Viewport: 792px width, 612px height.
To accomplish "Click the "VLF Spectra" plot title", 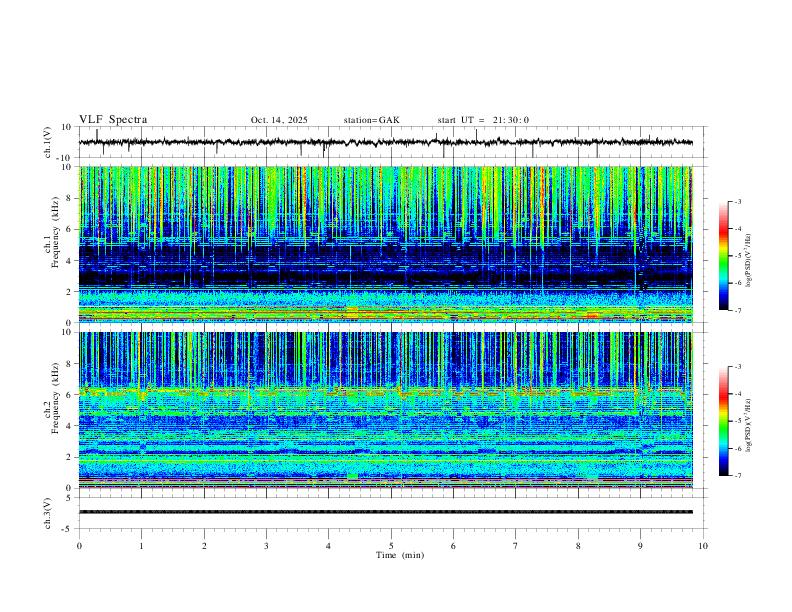I will click(x=113, y=120).
